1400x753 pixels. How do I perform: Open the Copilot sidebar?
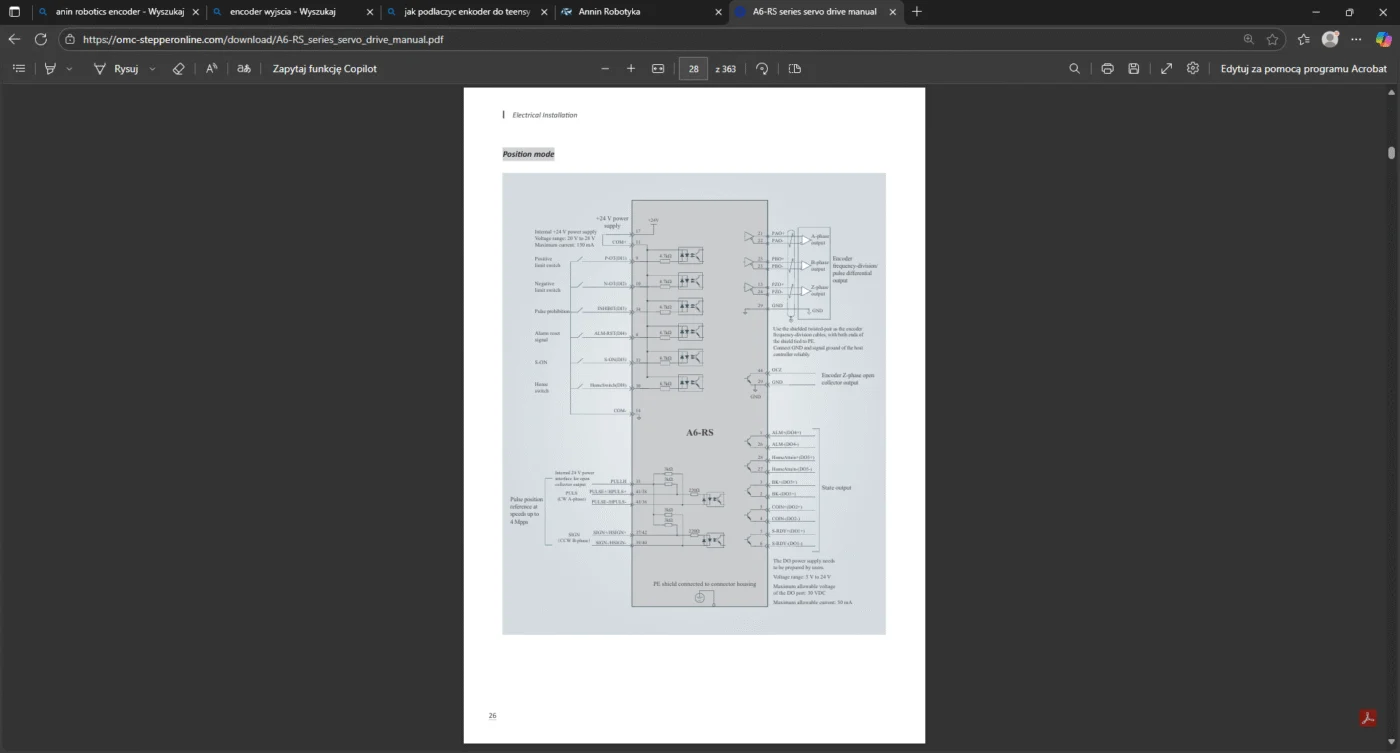tap(1383, 39)
